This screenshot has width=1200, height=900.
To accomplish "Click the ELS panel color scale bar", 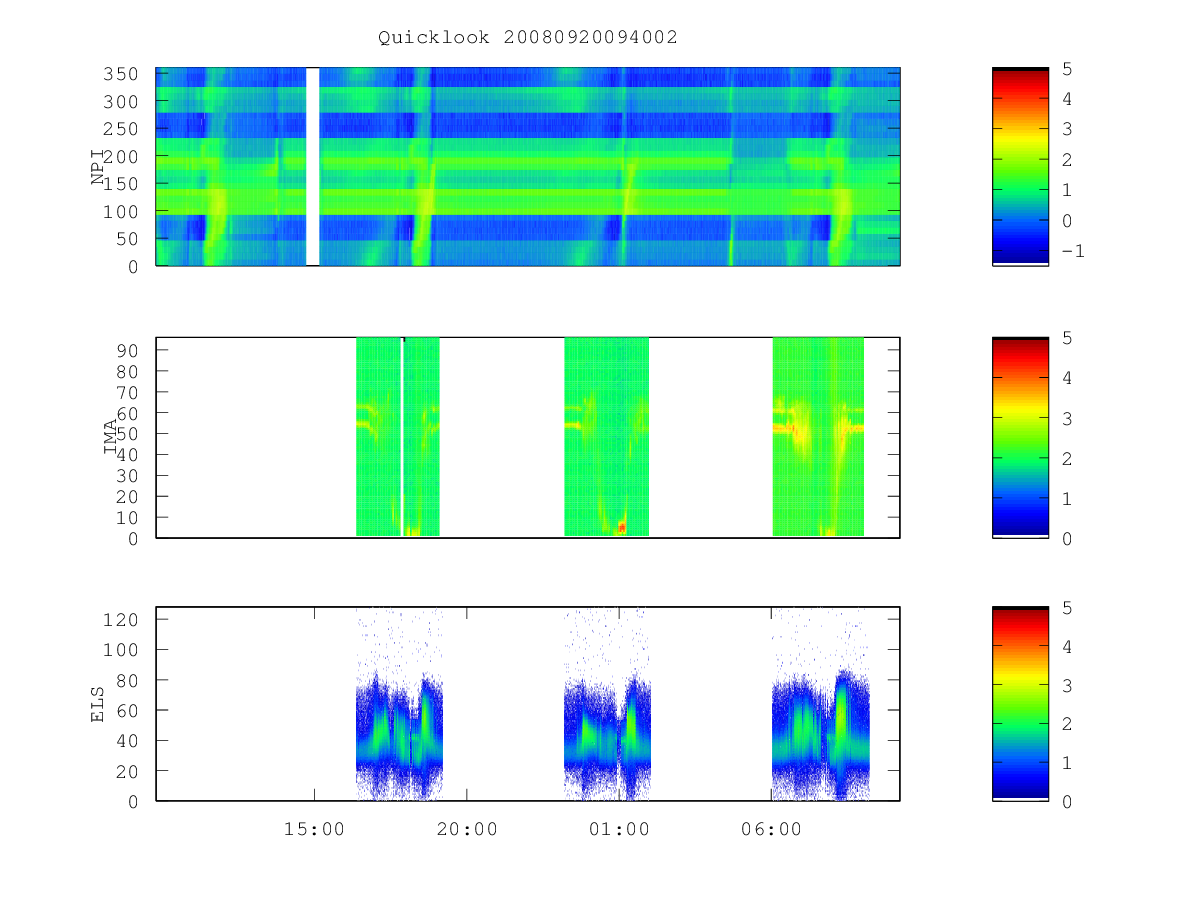I will click(1020, 704).
